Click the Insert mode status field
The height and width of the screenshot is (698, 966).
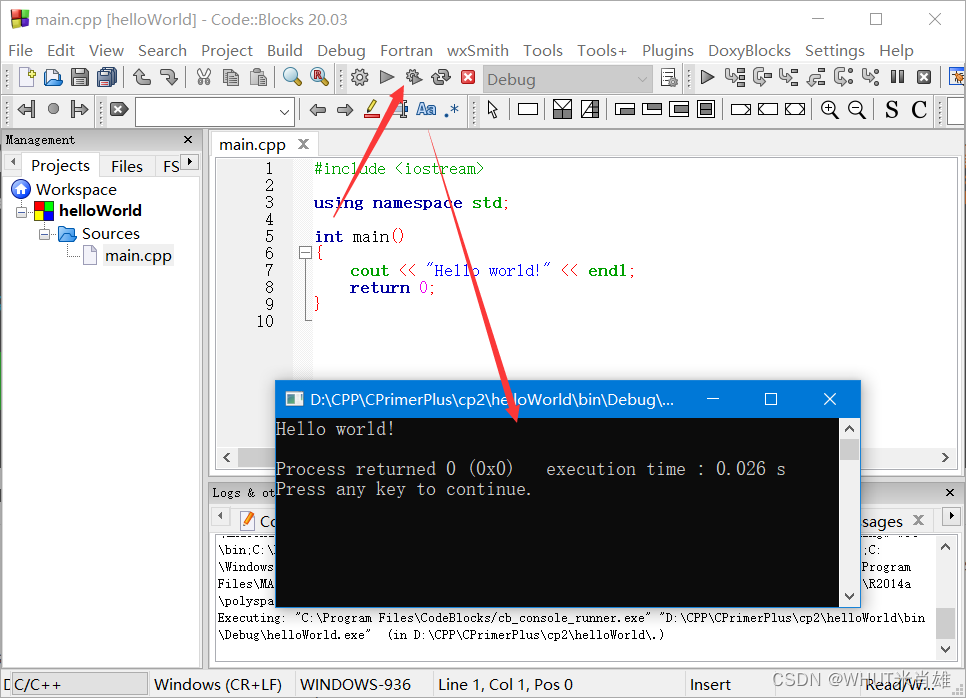click(x=710, y=684)
